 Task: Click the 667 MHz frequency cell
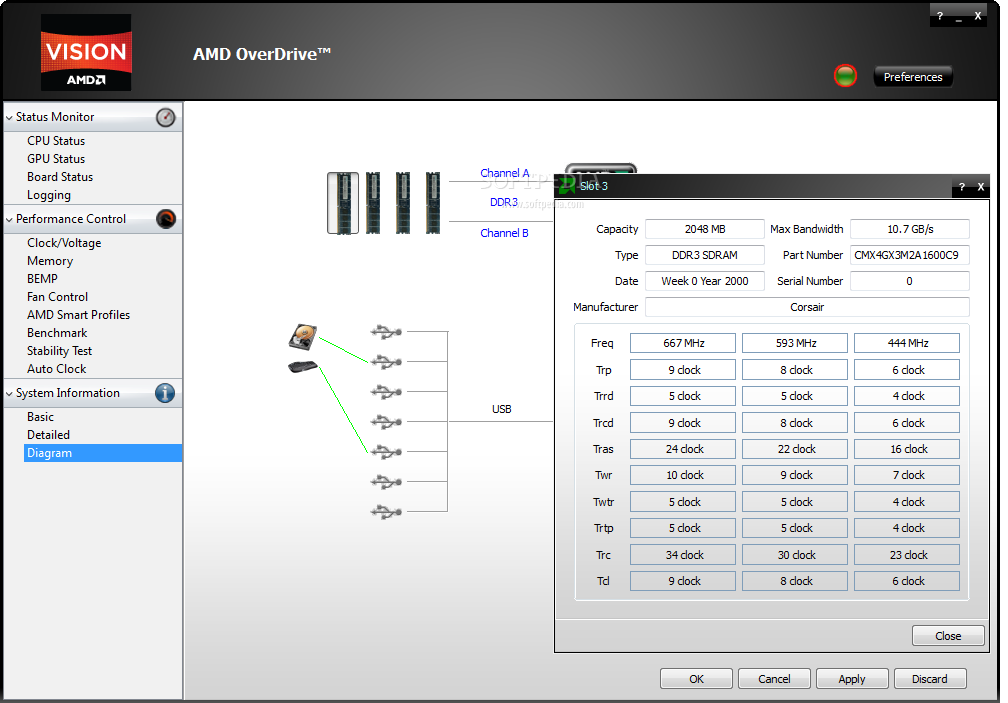[683, 343]
